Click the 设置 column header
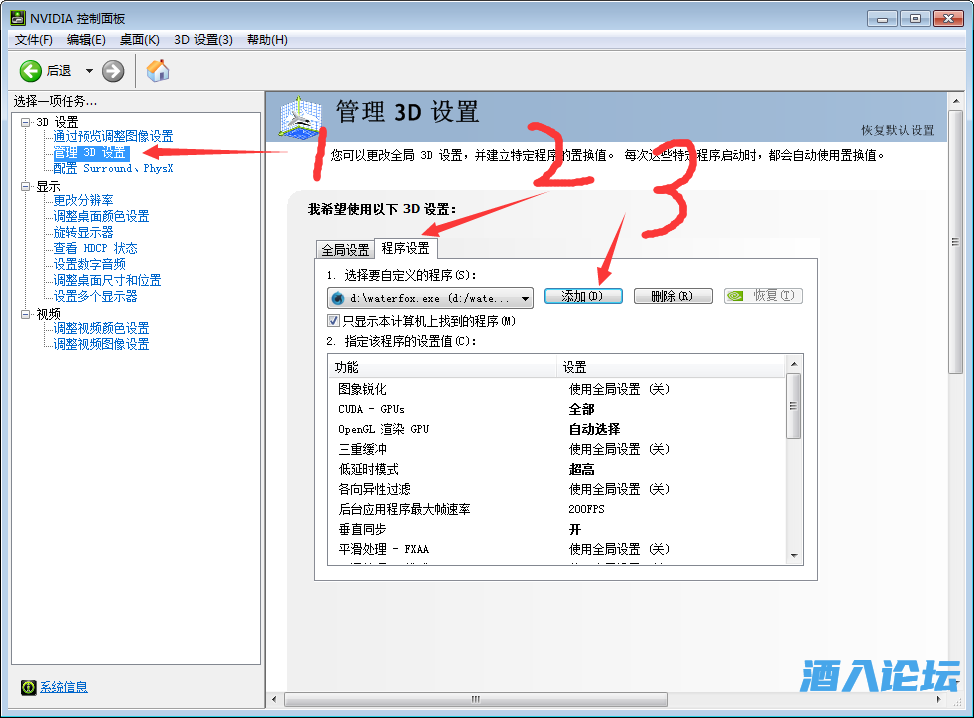974x718 pixels. (671, 367)
